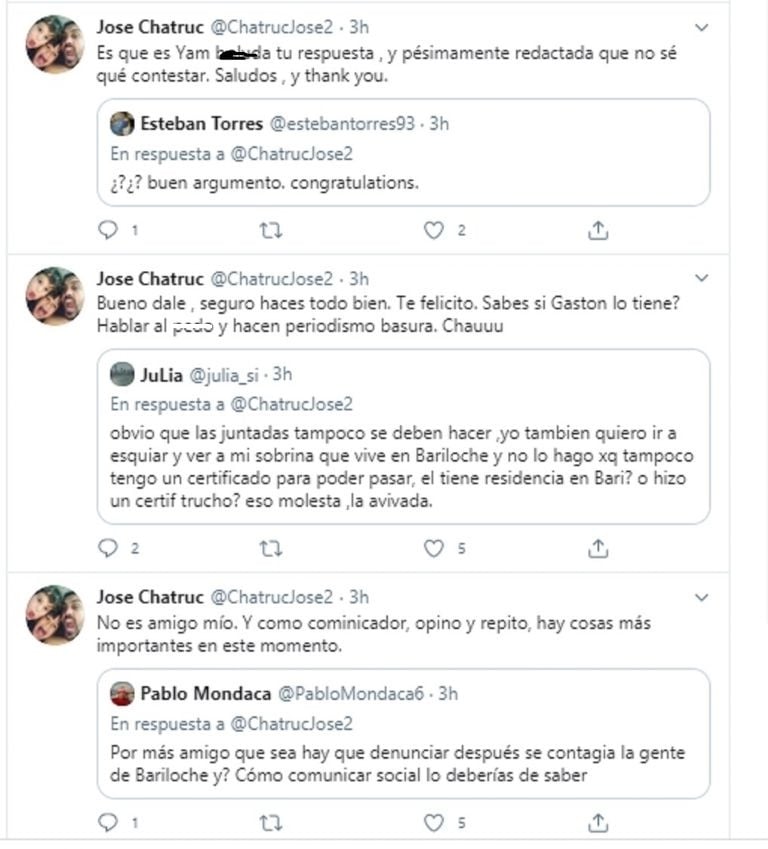Reply to the tweet quoting JuLia
This screenshot has width=768, height=849.
pyautogui.click(x=108, y=548)
